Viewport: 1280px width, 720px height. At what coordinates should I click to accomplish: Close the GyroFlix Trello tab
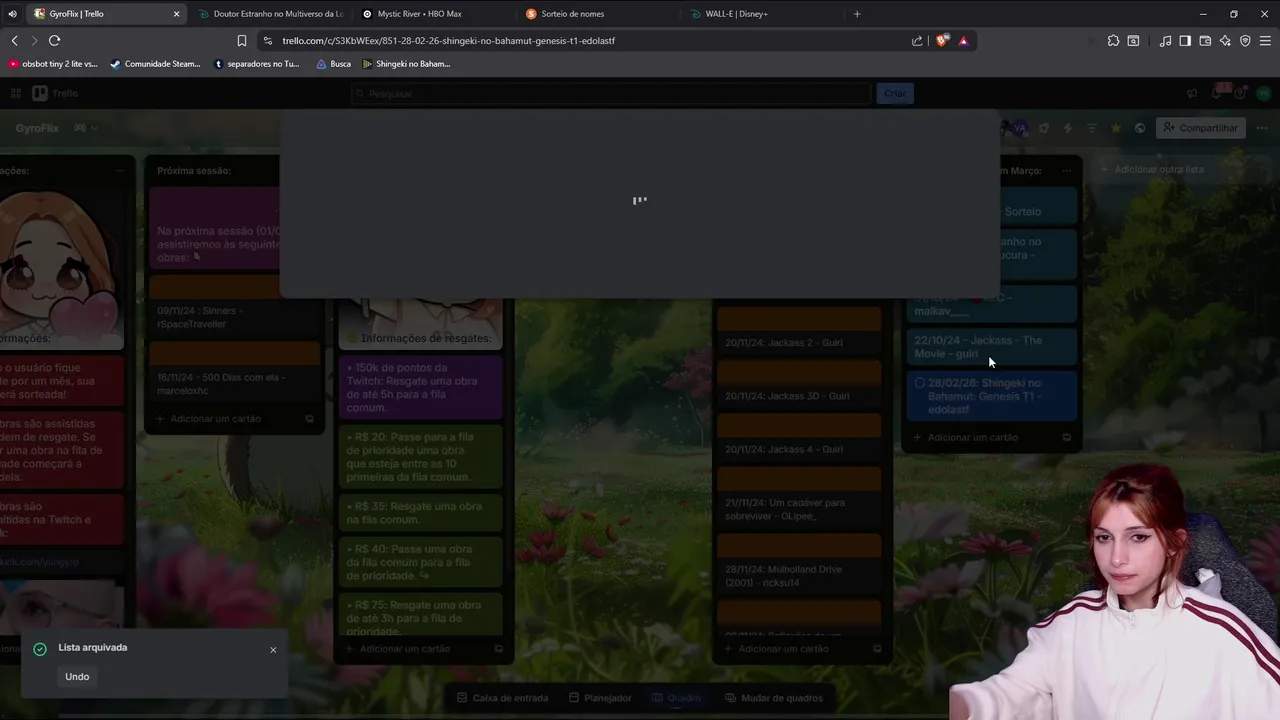(x=177, y=14)
